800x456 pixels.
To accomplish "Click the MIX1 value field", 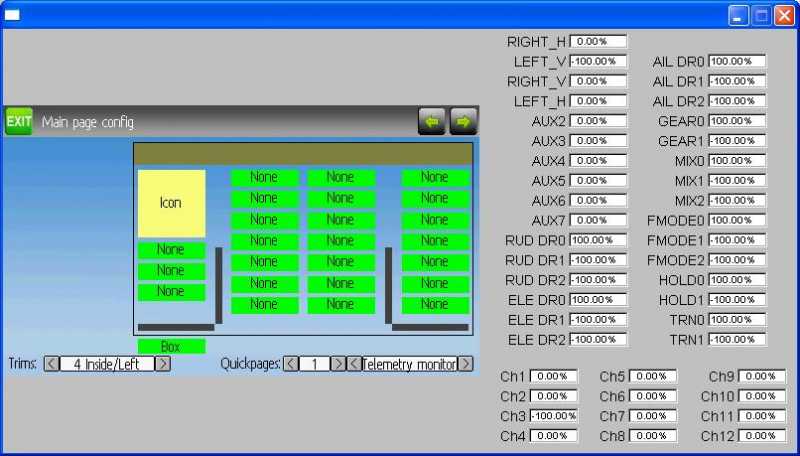I will coord(737,181).
